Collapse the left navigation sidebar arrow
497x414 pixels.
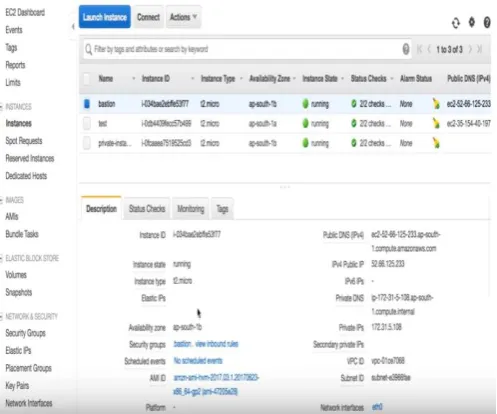pyautogui.click(x=73, y=27)
